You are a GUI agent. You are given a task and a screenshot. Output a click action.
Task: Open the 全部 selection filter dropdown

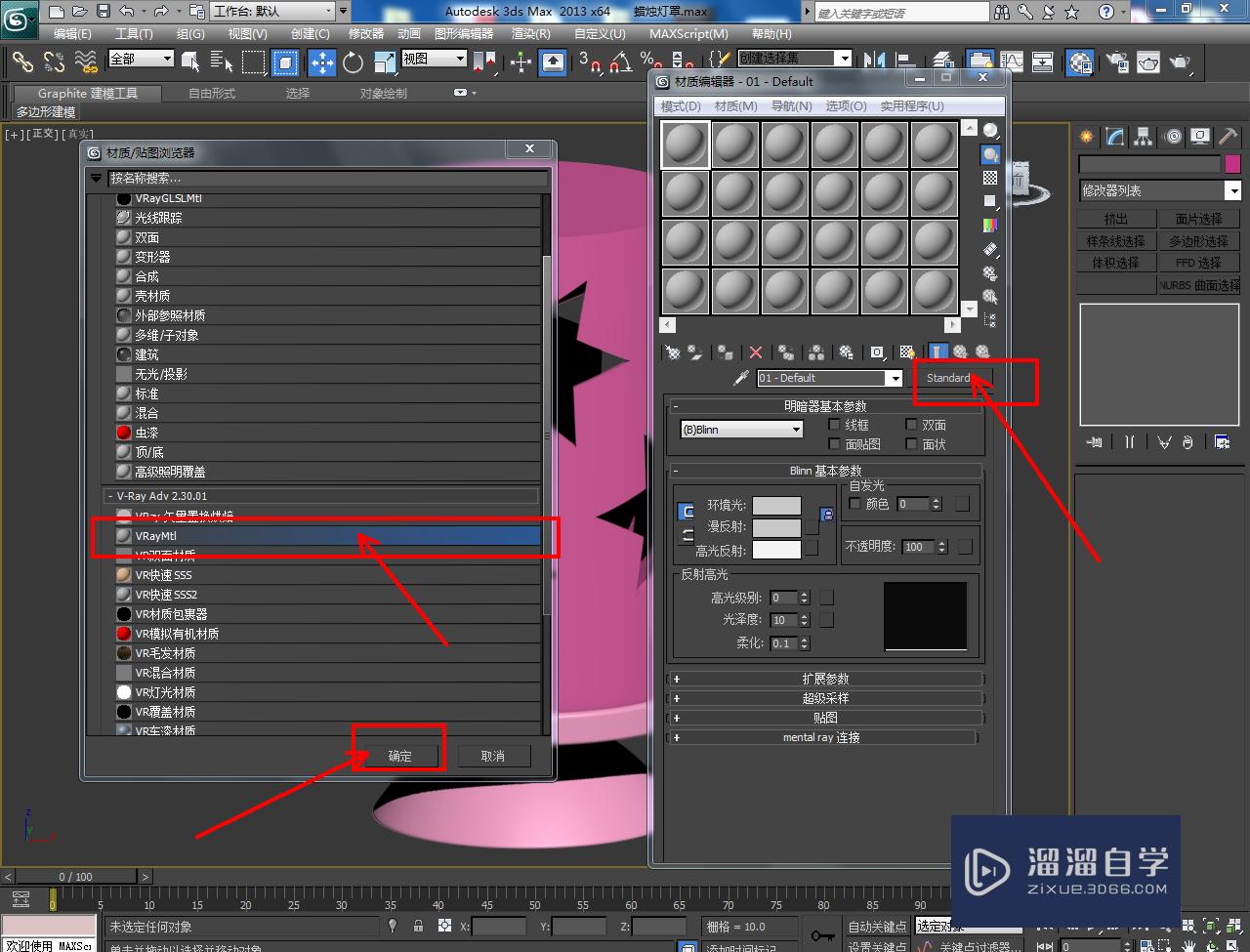click(141, 59)
